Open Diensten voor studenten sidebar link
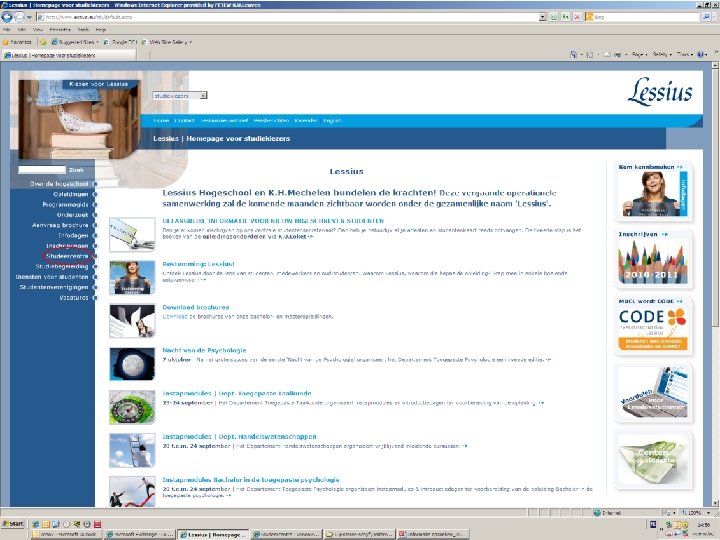 [x=52, y=277]
